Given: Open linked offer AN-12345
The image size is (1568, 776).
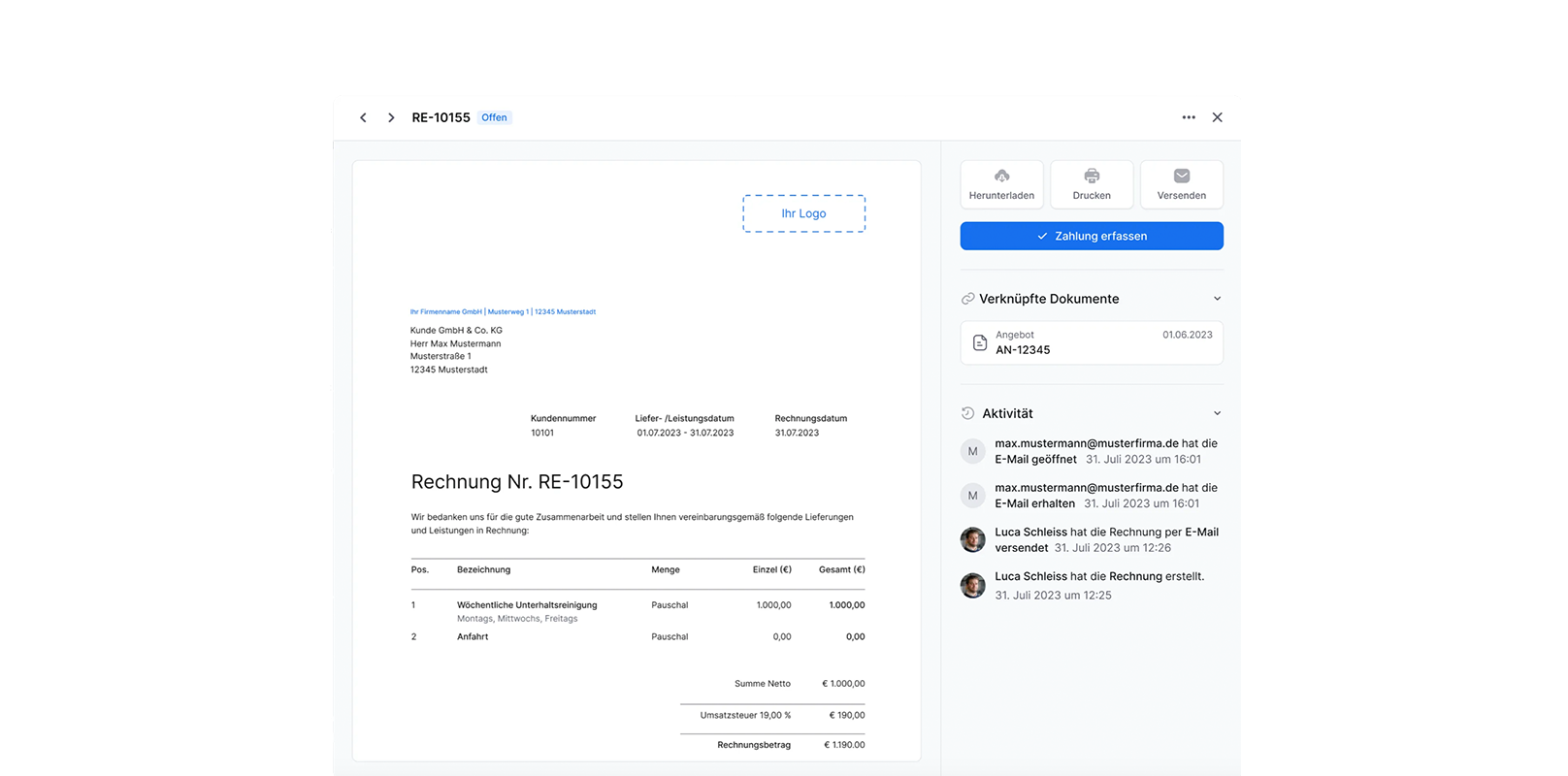Looking at the screenshot, I should coord(1092,342).
